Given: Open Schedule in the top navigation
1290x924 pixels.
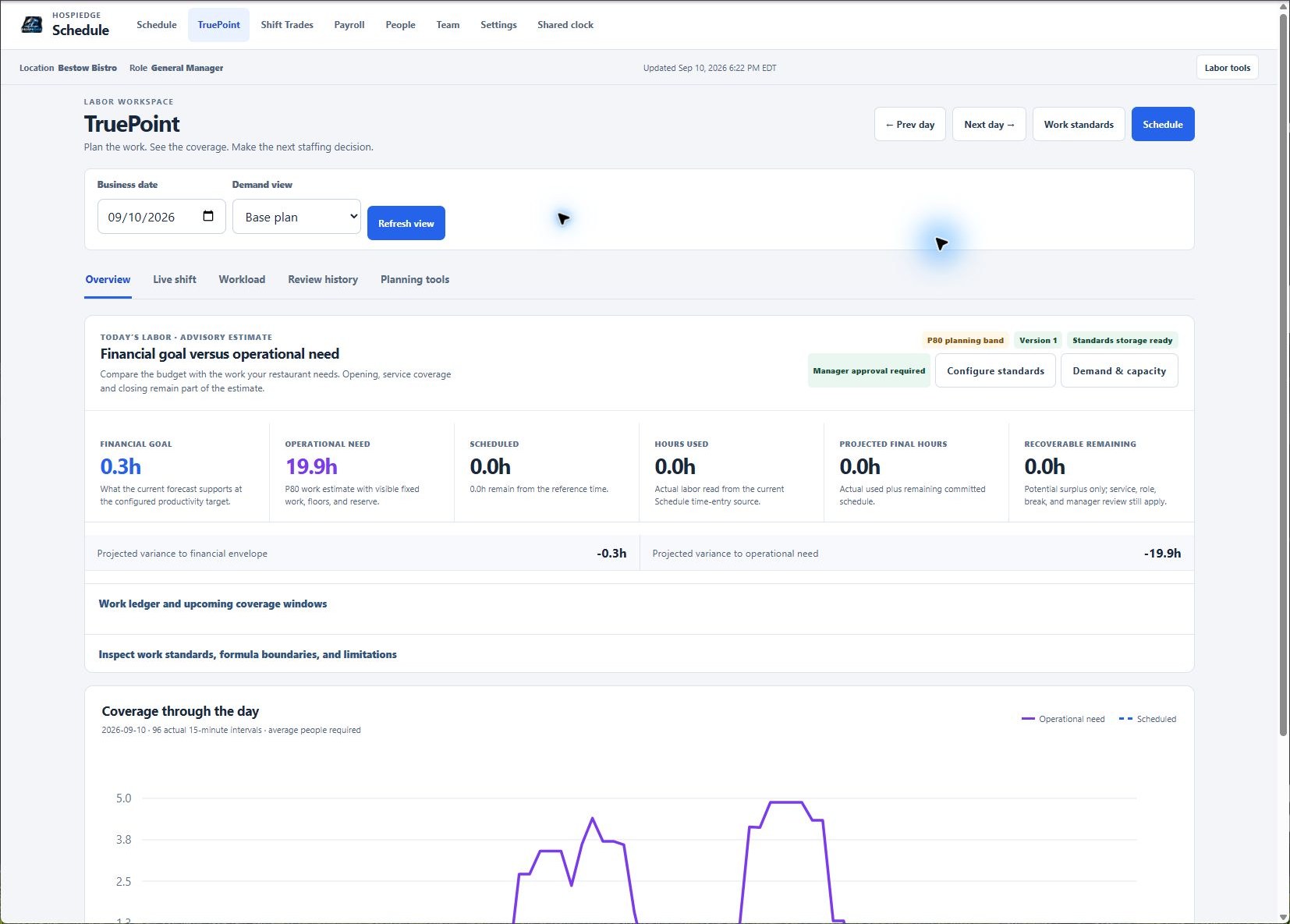Looking at the screenshot, I should tap(157, 25).
